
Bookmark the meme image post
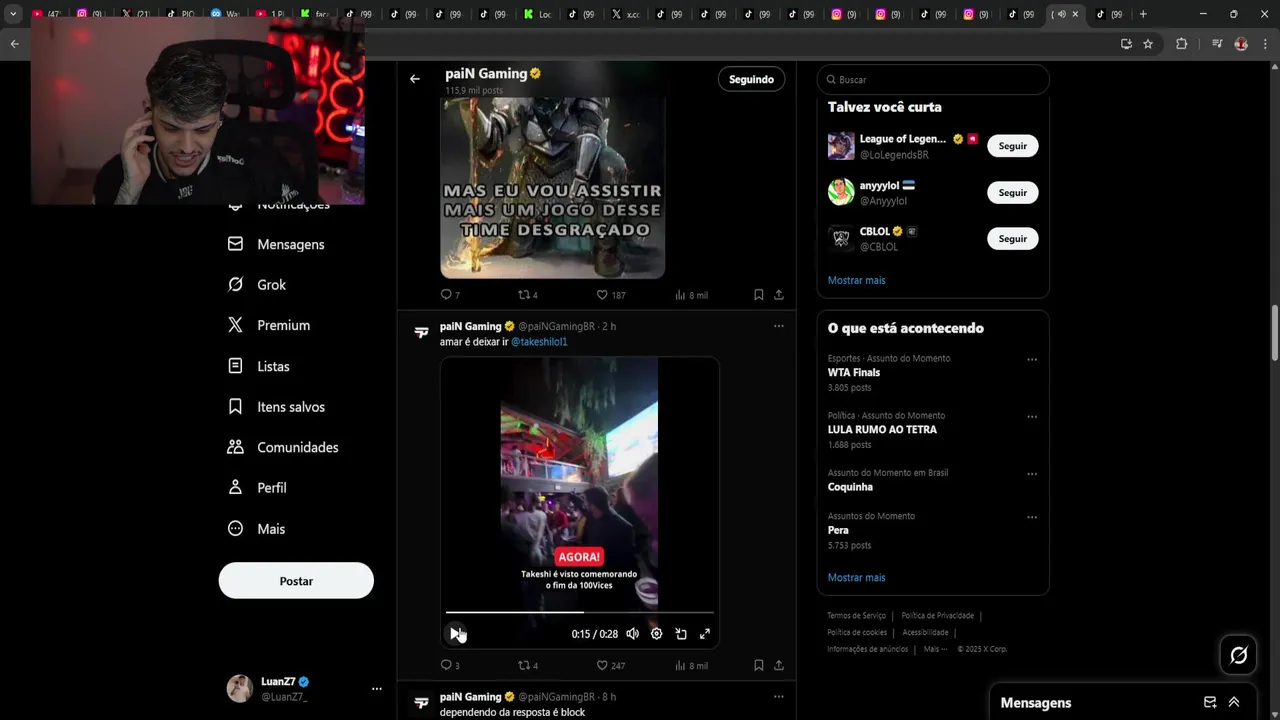click(758, 295)
